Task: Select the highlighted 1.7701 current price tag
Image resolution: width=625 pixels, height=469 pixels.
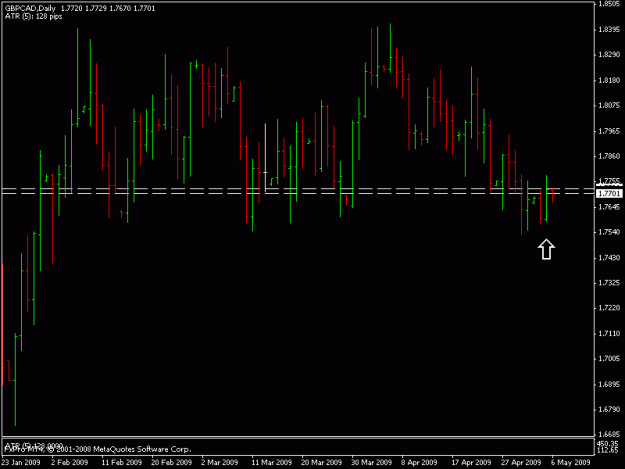Action: [x=609, y=194]
